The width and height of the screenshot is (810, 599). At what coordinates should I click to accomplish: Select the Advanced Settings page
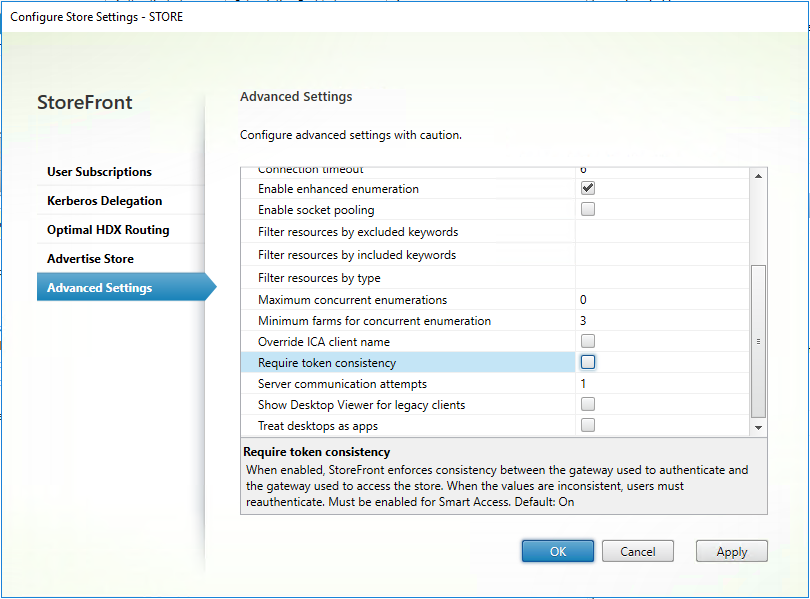point(100,286)
